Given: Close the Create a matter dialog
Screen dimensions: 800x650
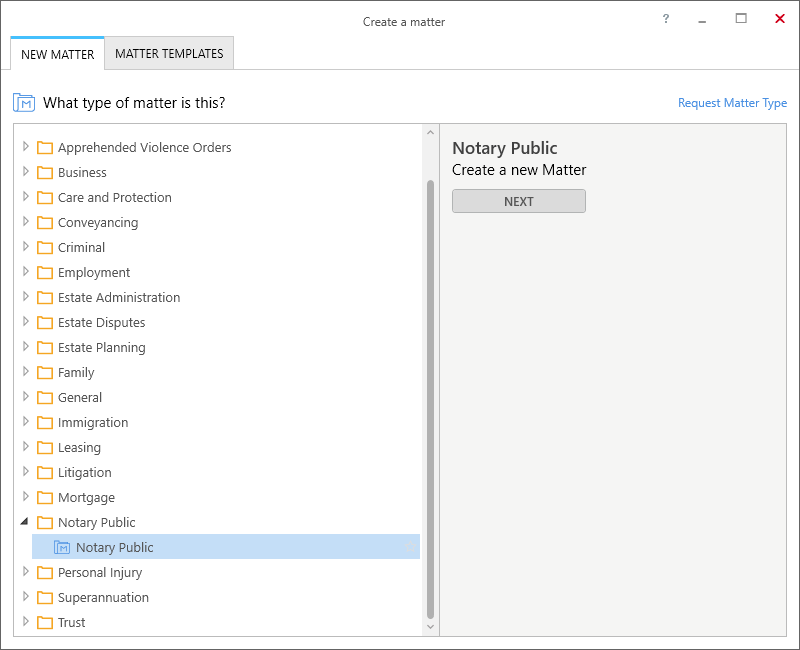Looking at the screenshot, I should point(780,19).
